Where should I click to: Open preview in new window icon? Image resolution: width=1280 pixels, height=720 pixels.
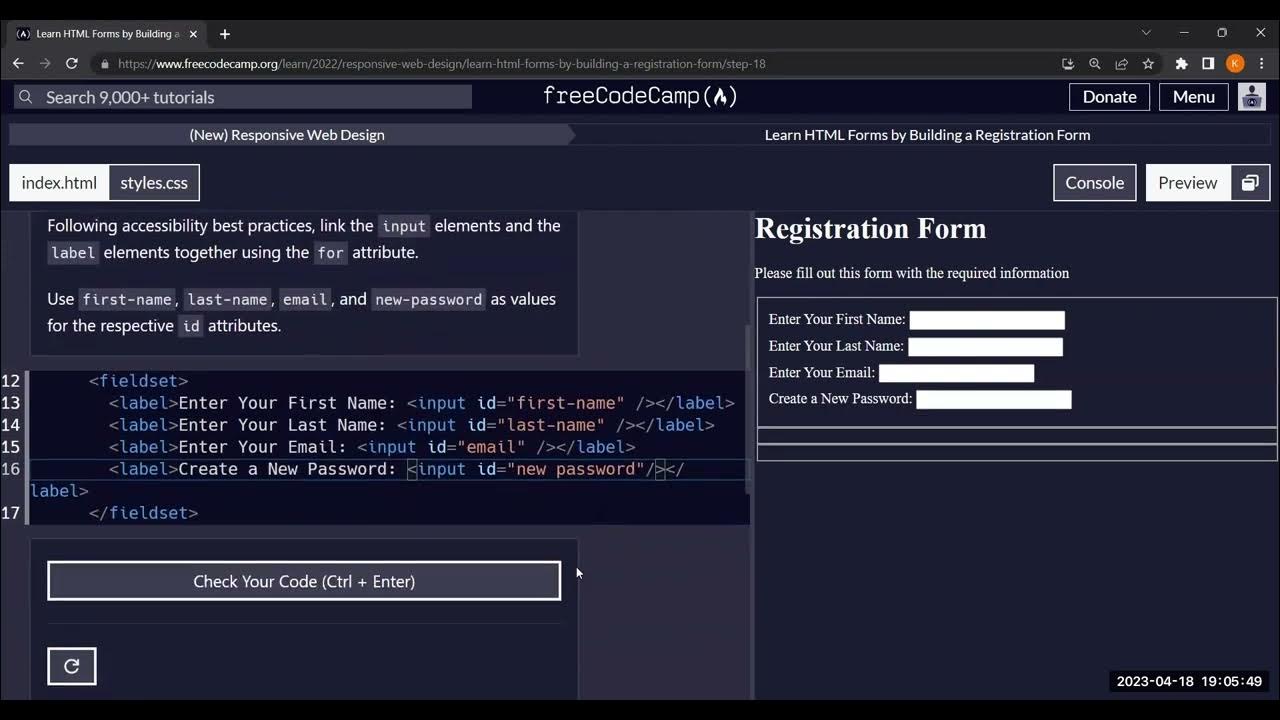click(x=1250, y=183)
